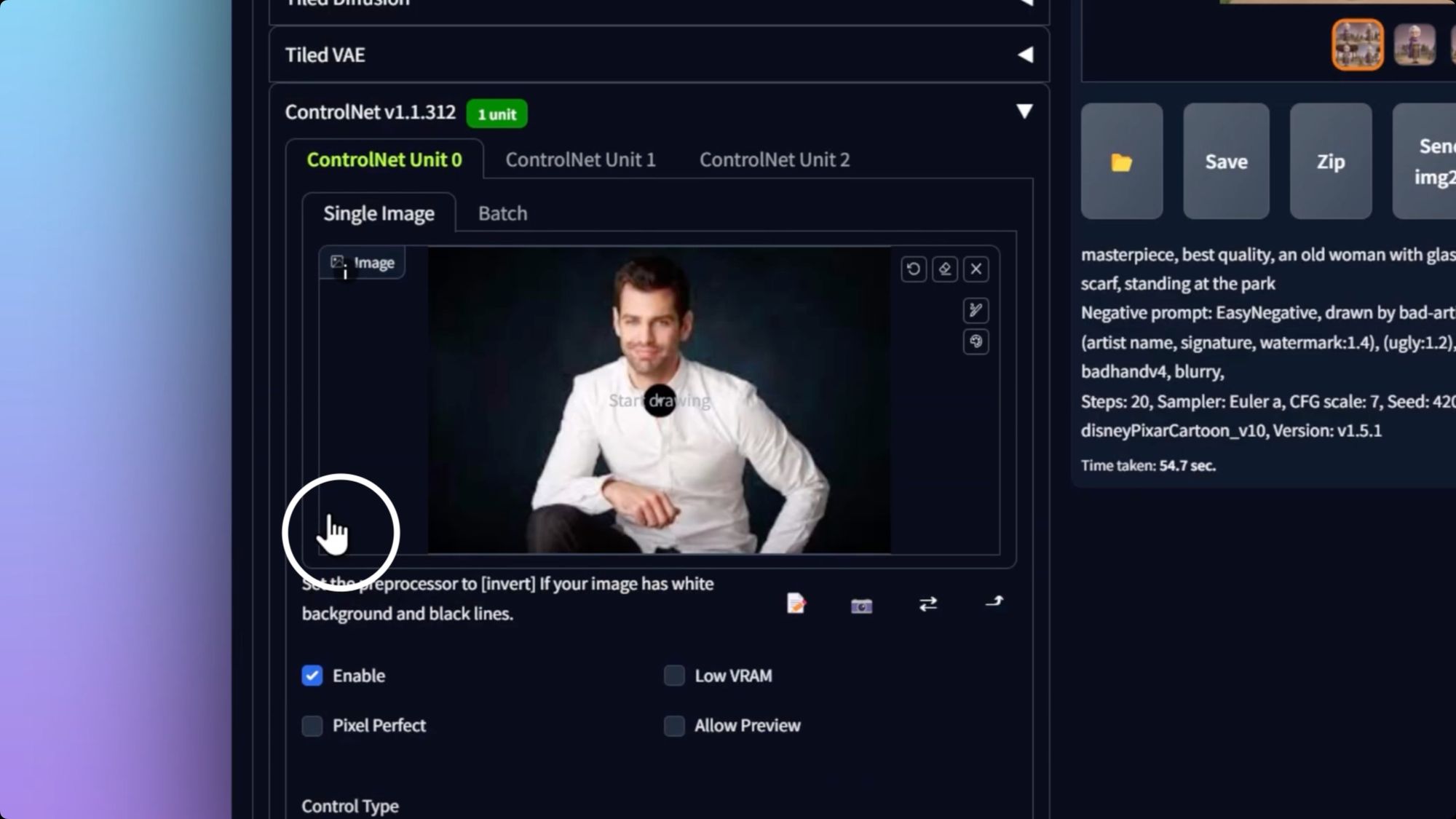
Task: Click the eraser icon above the image
Action: 945,269
